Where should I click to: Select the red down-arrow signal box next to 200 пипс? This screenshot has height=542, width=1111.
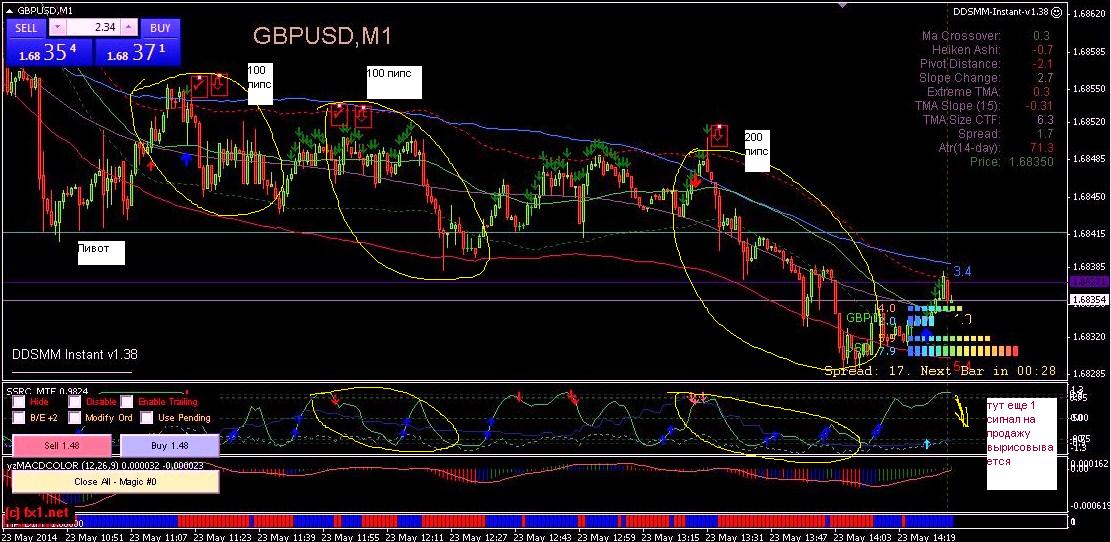(720, 135)
